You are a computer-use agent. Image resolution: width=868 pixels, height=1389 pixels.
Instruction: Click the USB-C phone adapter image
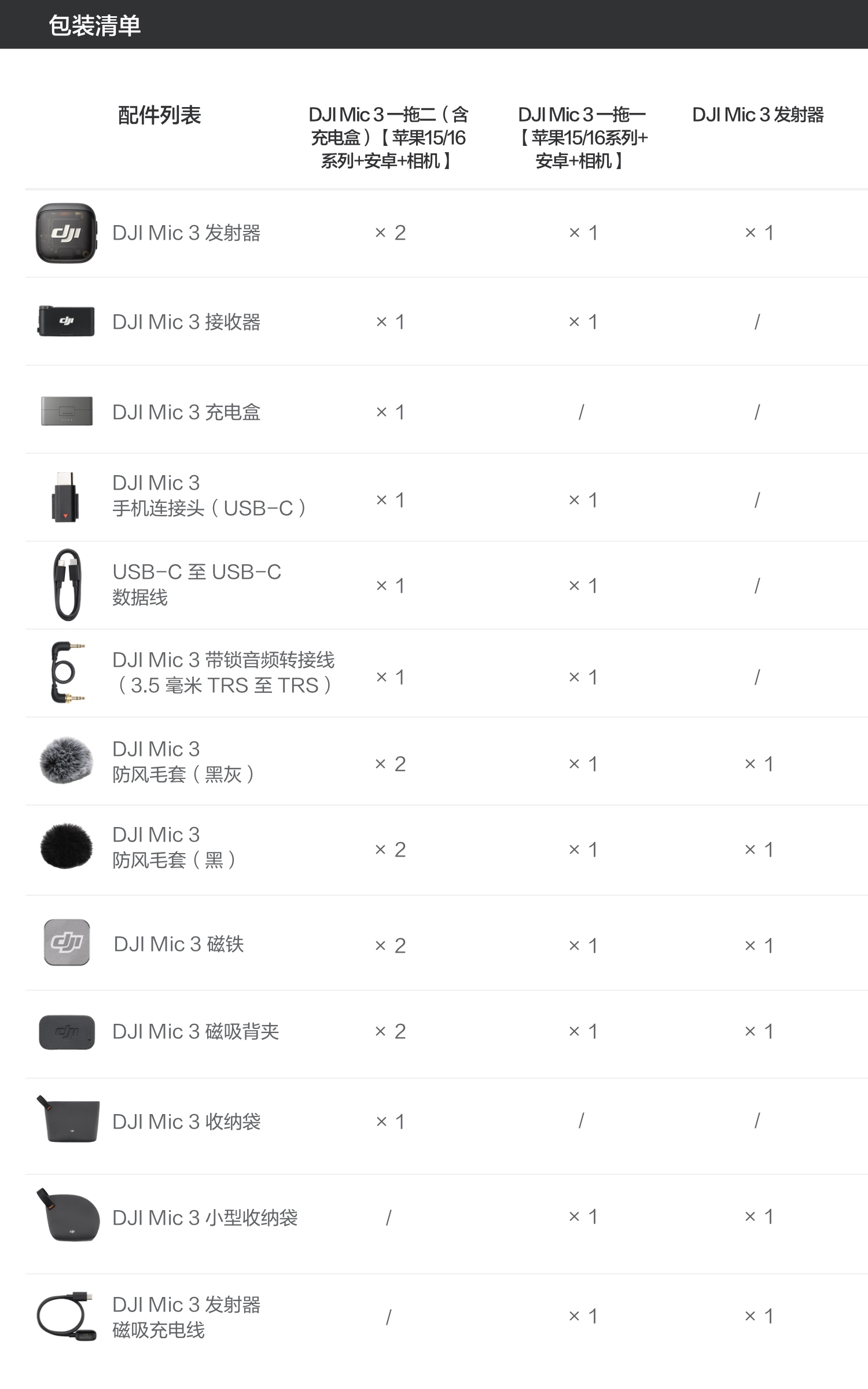tap(65, 497)
